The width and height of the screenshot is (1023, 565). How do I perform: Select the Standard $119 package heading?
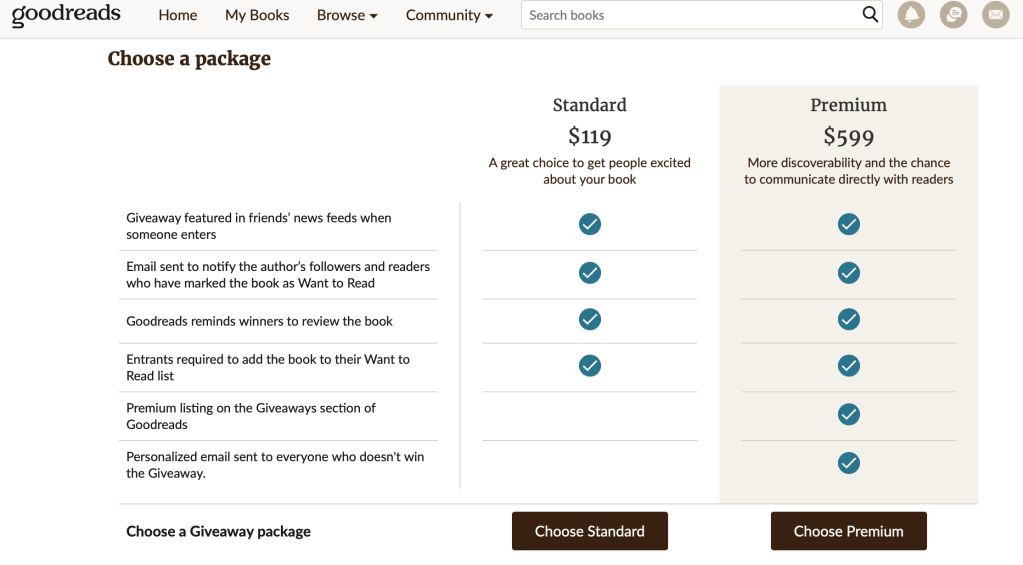click(x=589, y=121)
